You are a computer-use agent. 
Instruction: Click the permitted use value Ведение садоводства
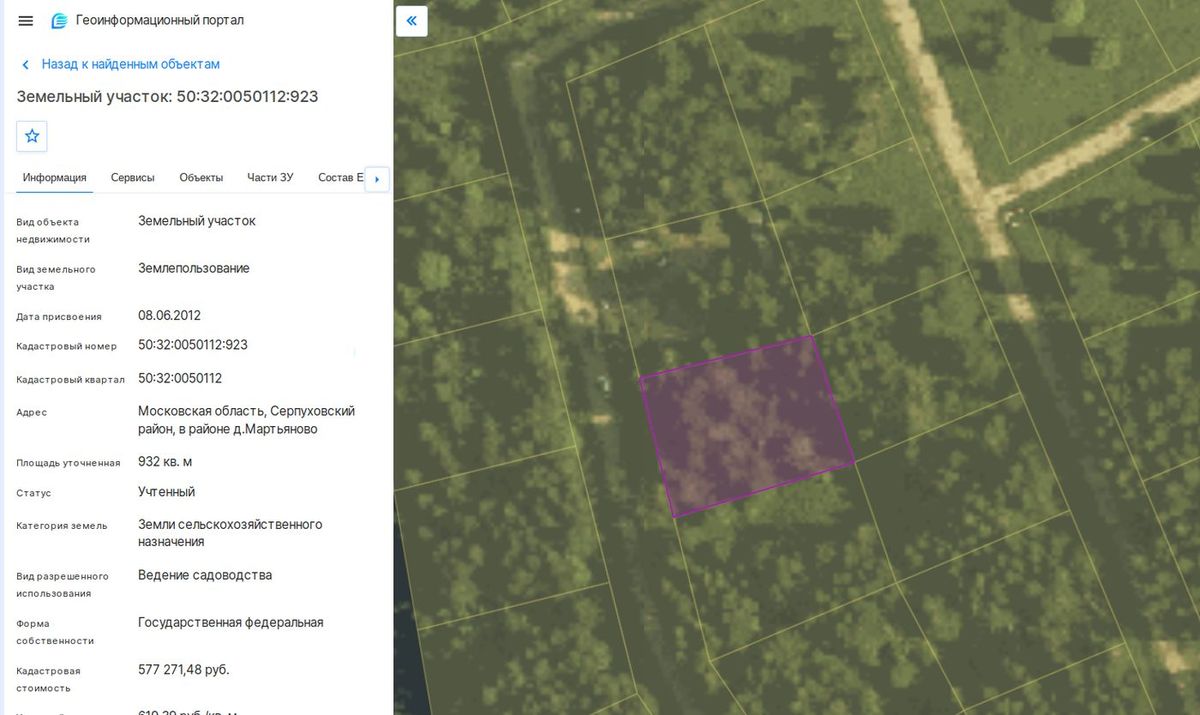[x=205, y=575]
